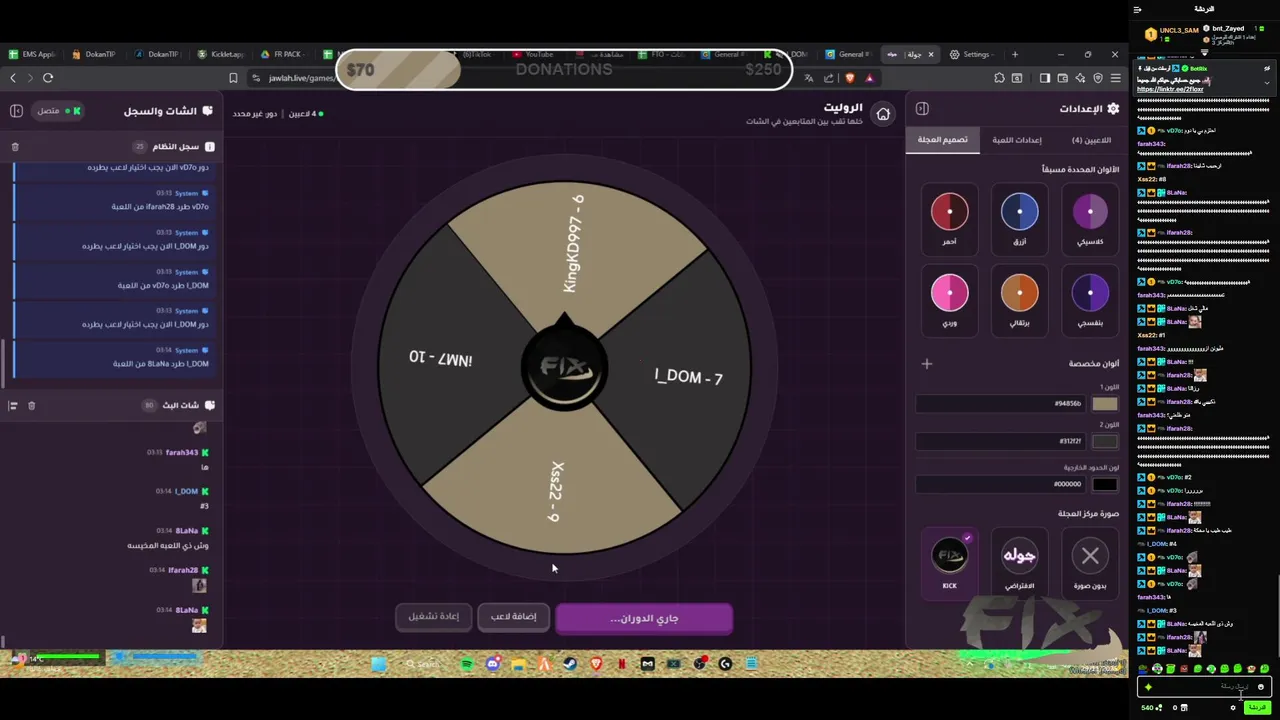Choose the أزرق blue color preset
Viewport: 1280px width, 720px height.
click(1020, 218)
